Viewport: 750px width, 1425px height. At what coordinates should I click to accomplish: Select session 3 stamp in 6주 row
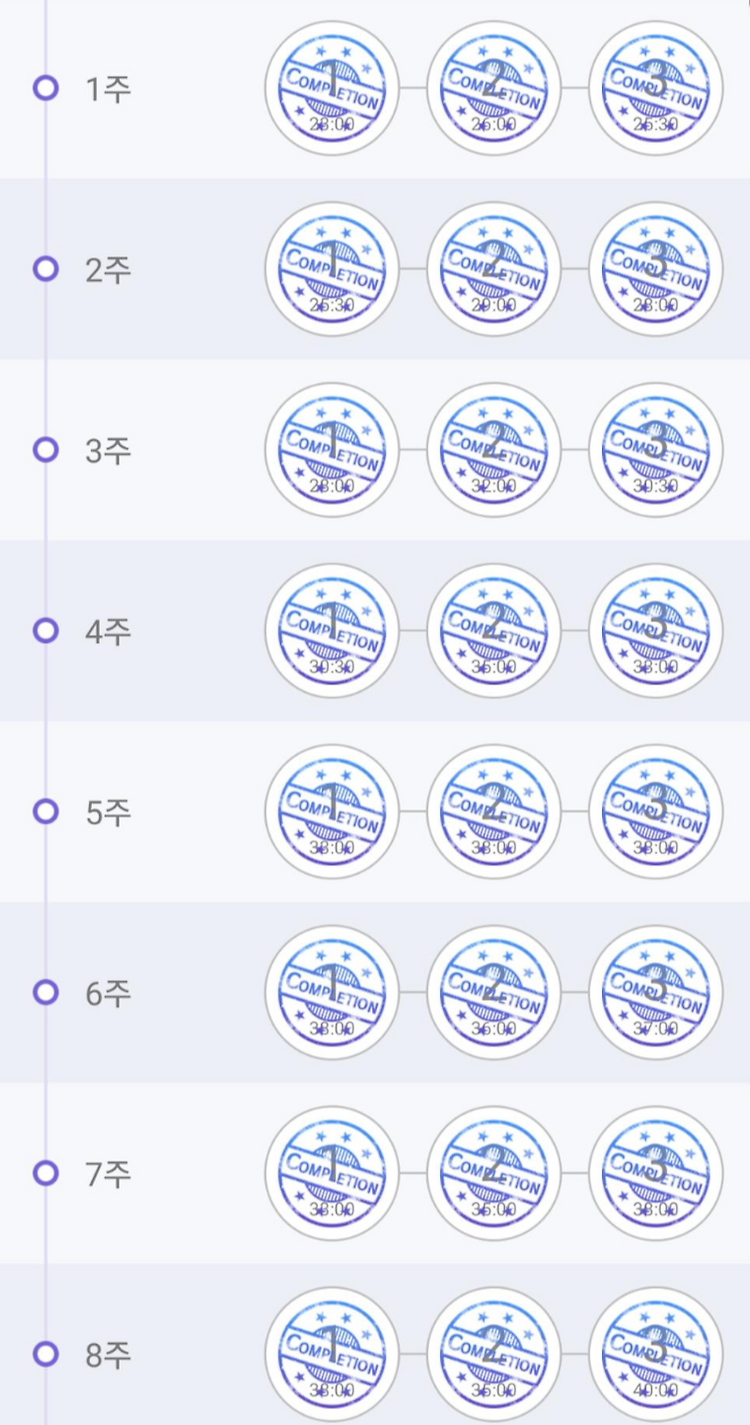point(656,992)
